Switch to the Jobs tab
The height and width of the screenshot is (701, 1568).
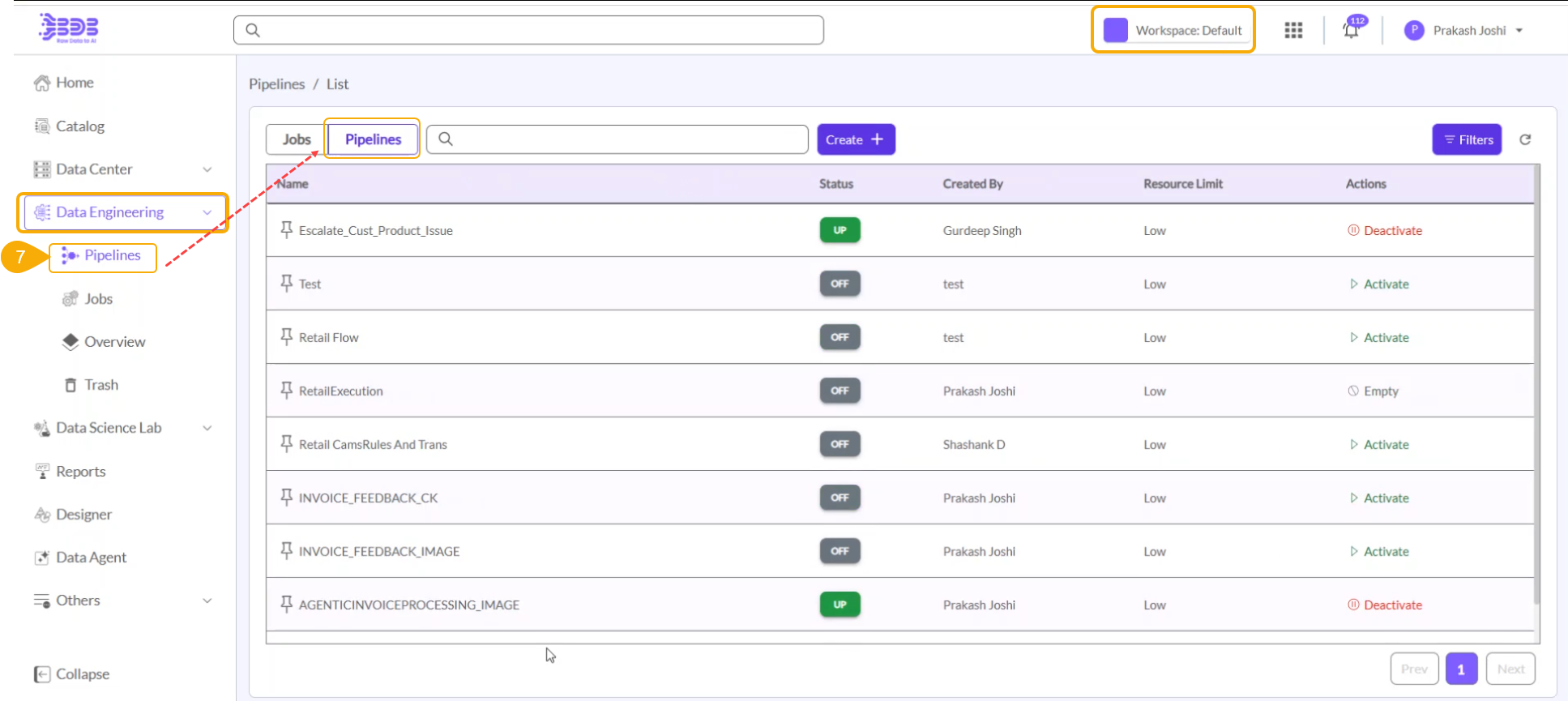coord(297,139)
